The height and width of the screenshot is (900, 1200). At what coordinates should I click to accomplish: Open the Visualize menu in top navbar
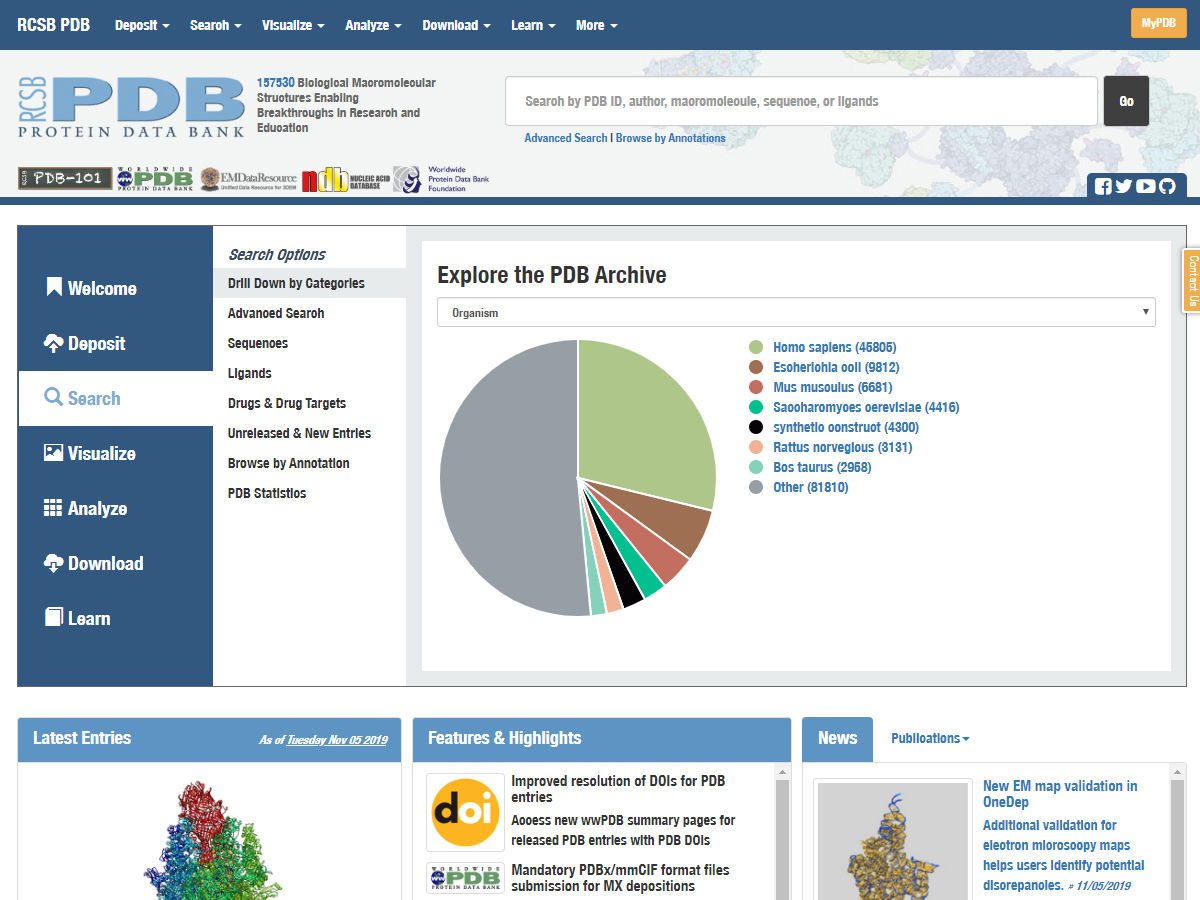pos(293,25)
